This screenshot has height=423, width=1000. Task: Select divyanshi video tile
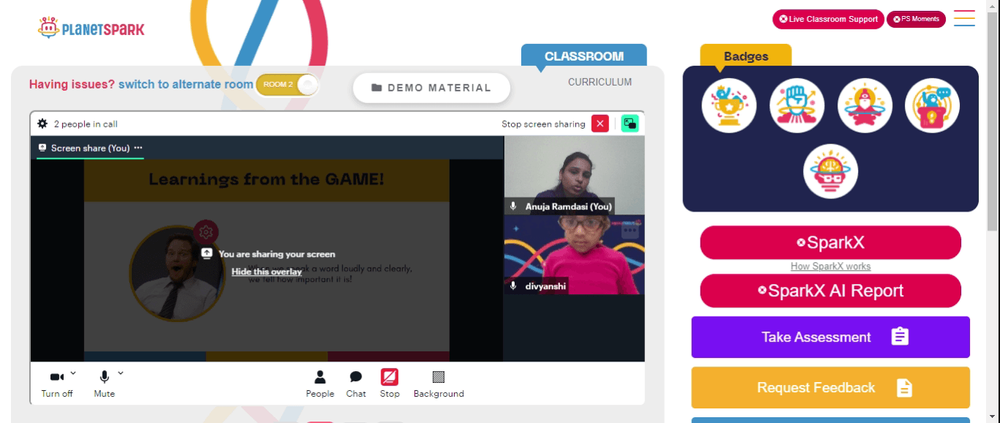coord(574,255)
